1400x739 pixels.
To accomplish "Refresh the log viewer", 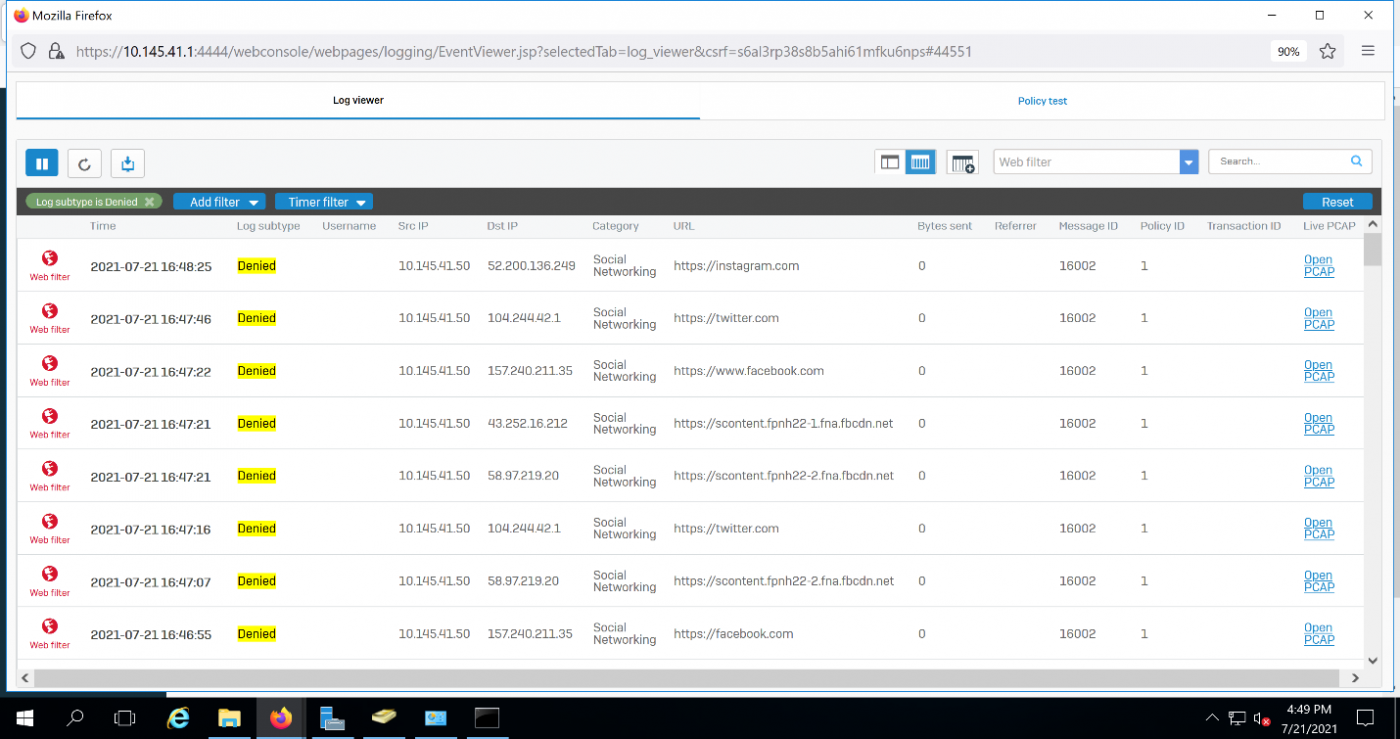I will [84, 162].
